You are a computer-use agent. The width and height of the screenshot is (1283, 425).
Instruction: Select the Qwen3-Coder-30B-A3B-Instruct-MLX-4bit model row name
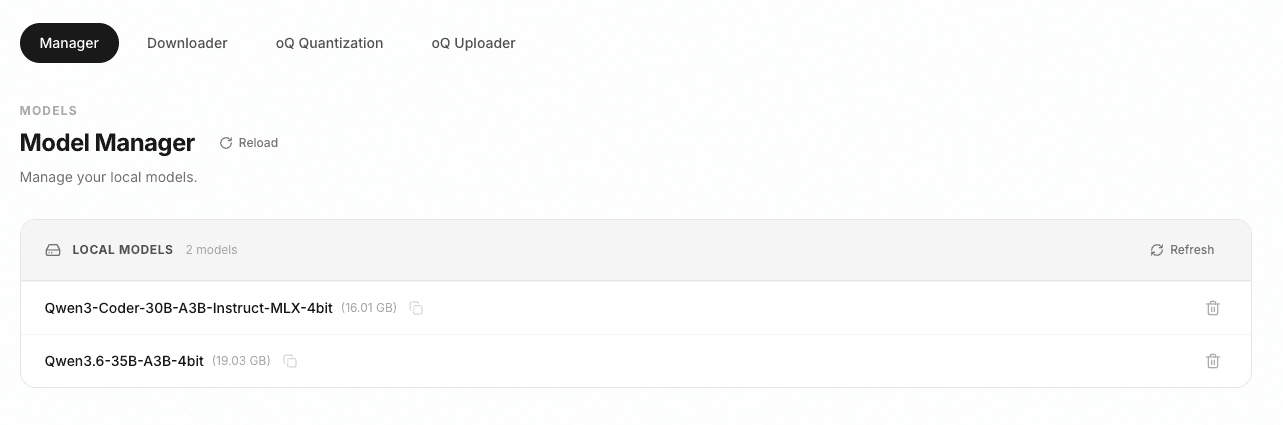point(189,308)
